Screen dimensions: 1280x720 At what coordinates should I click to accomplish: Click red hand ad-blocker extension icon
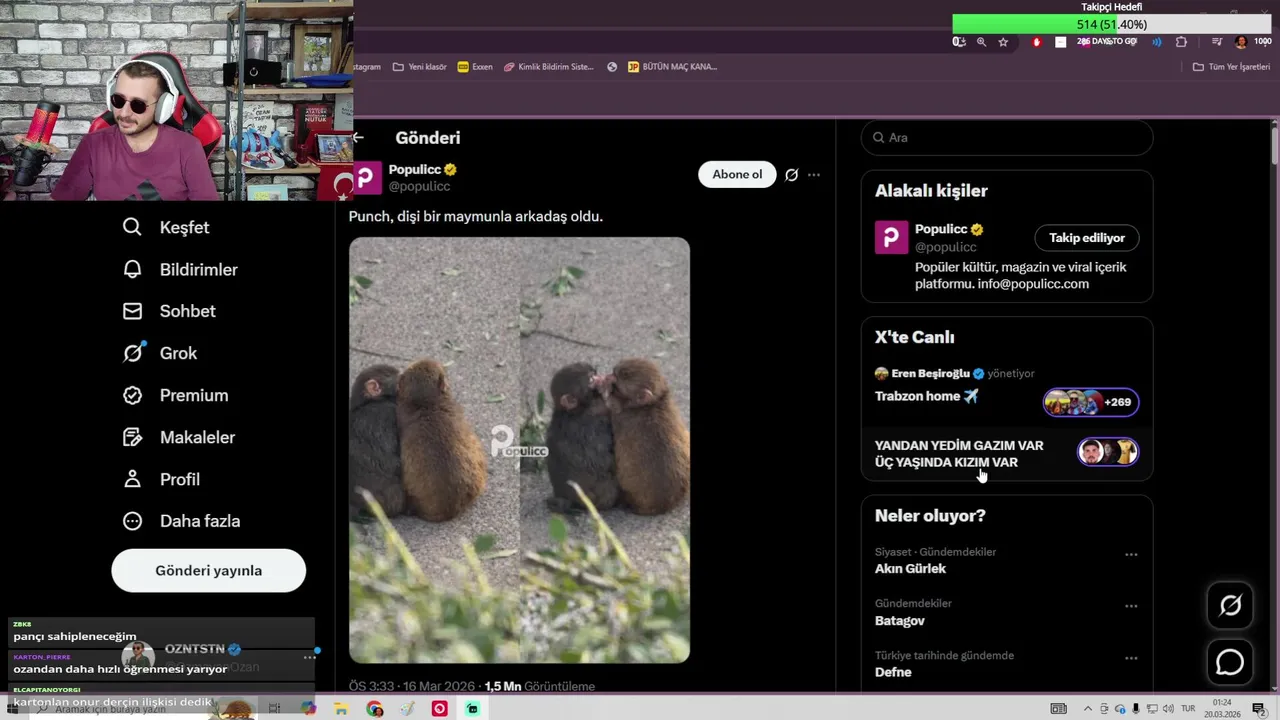[x=1036, y=42]
